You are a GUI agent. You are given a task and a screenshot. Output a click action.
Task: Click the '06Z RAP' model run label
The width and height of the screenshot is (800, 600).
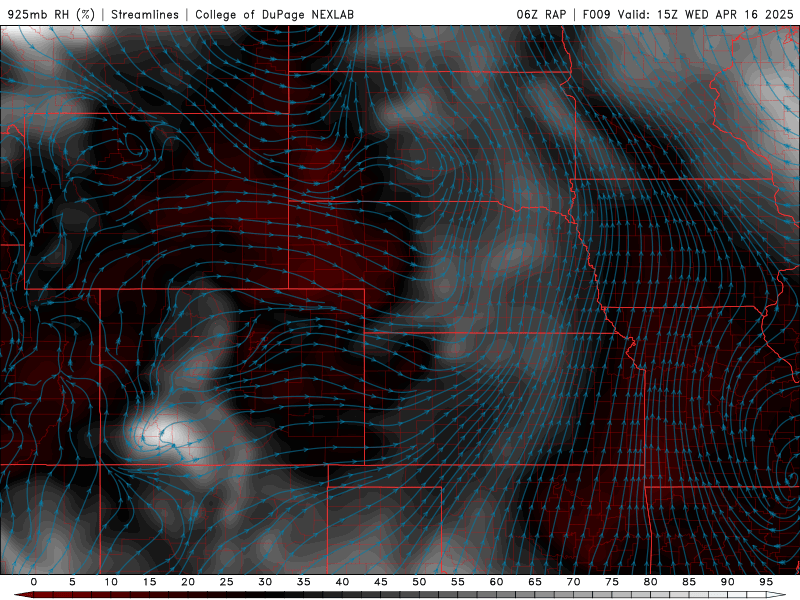[x=541, y=14]
